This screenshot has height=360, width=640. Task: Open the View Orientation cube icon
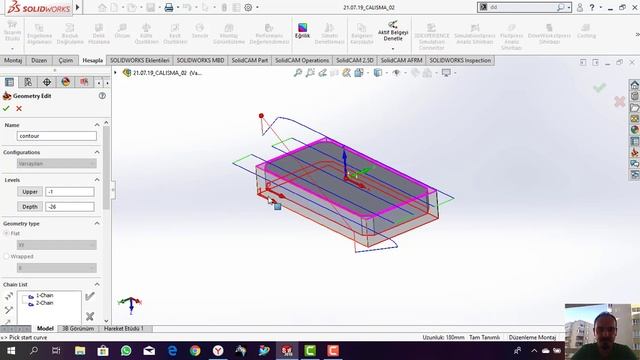click(x=358, y=73)
